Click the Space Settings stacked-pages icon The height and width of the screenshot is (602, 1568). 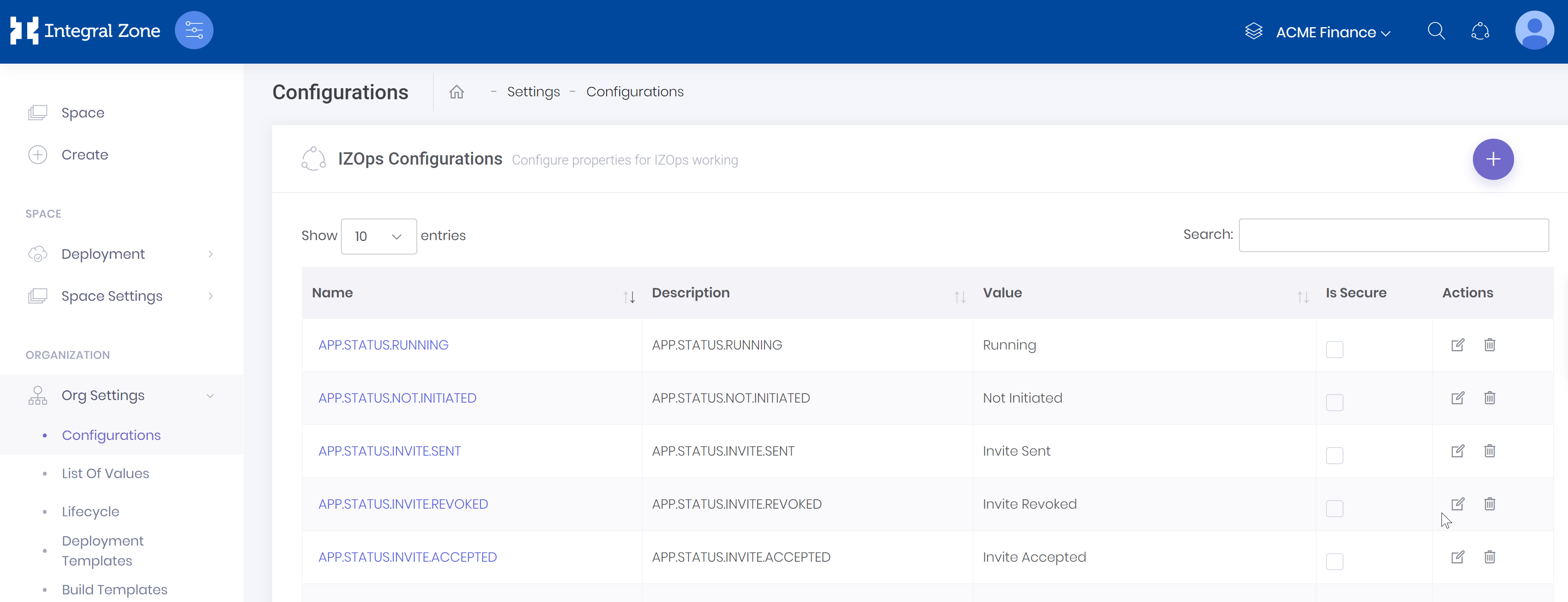(38, 296)
